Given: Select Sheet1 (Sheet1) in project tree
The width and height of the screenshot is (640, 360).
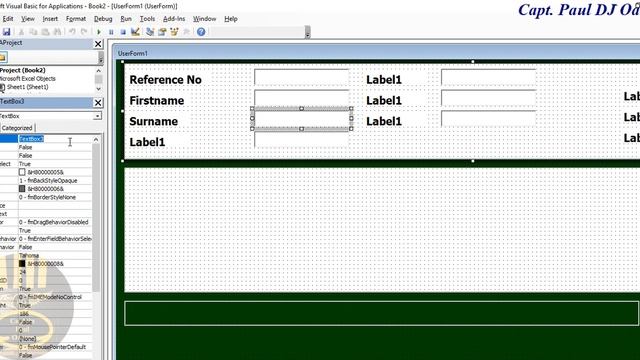Looking at the screenshot, I should click(x=27, y=87).
